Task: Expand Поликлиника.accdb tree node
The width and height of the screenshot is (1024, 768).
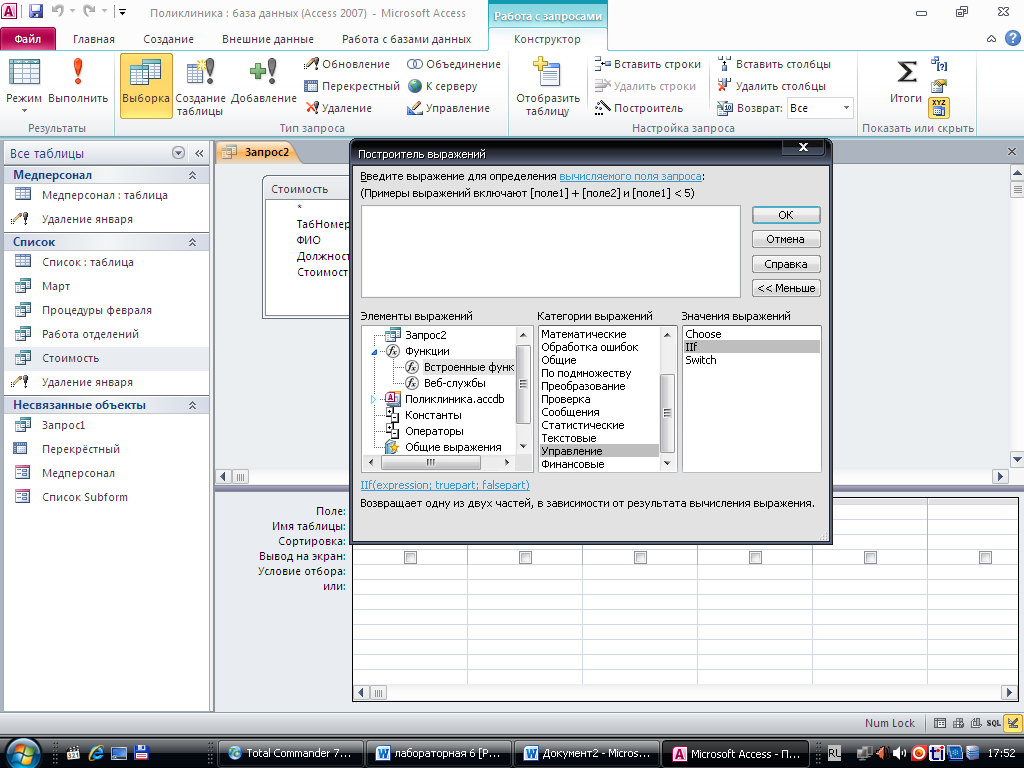Action: [374, 399]
